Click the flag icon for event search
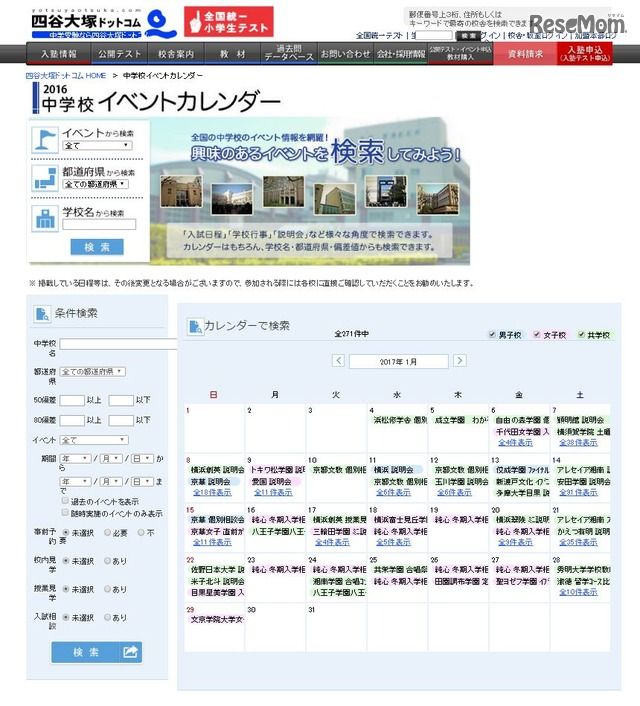Image resolution: width=640 pixels, height=706 pixels. pos(45,140)
